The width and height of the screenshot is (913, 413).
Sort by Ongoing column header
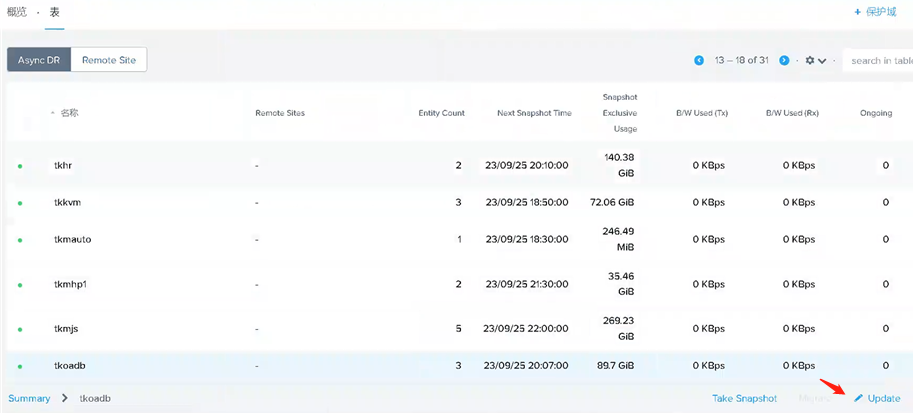[876, 113]
